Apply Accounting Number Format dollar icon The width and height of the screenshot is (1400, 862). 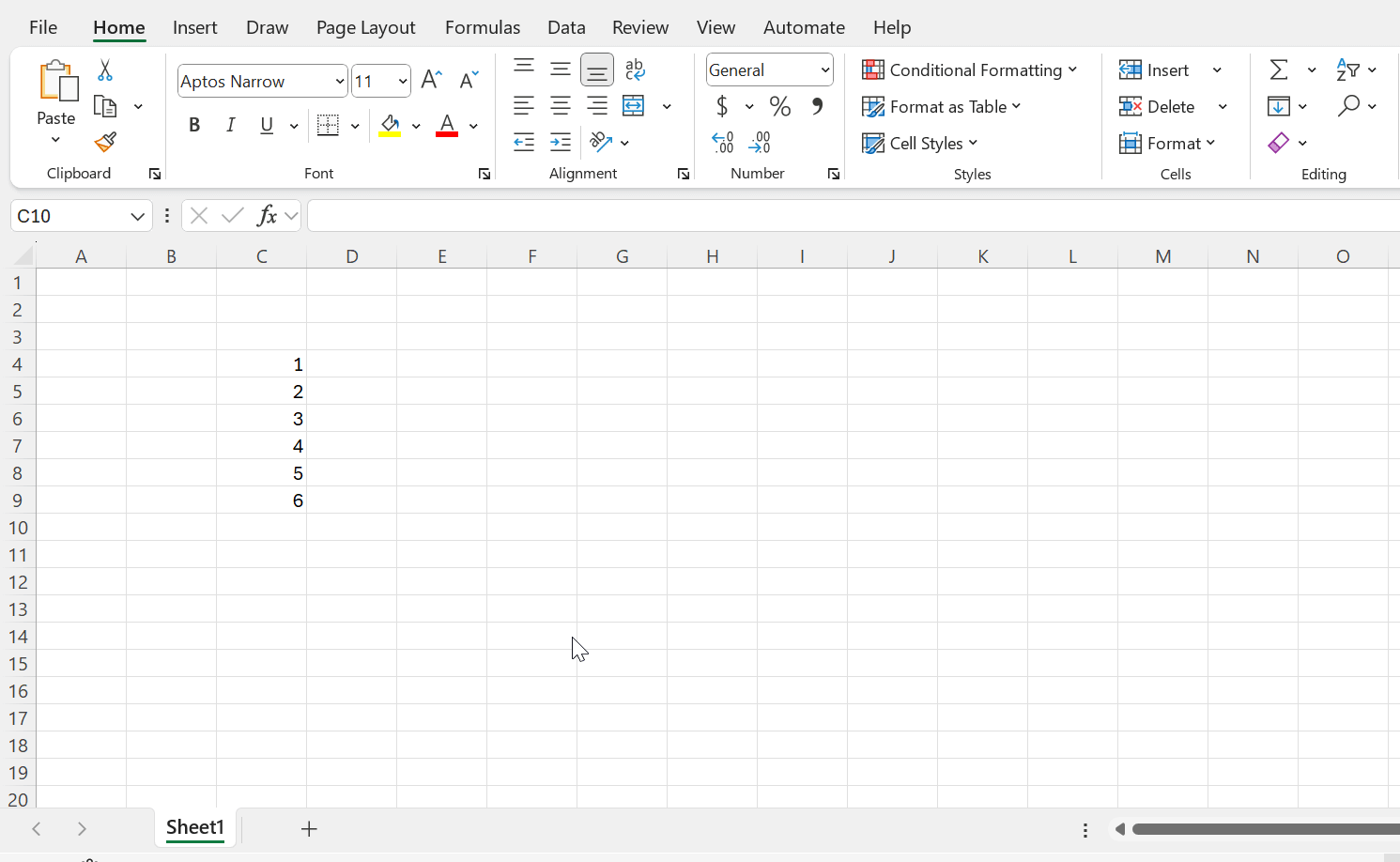[722, 106]
